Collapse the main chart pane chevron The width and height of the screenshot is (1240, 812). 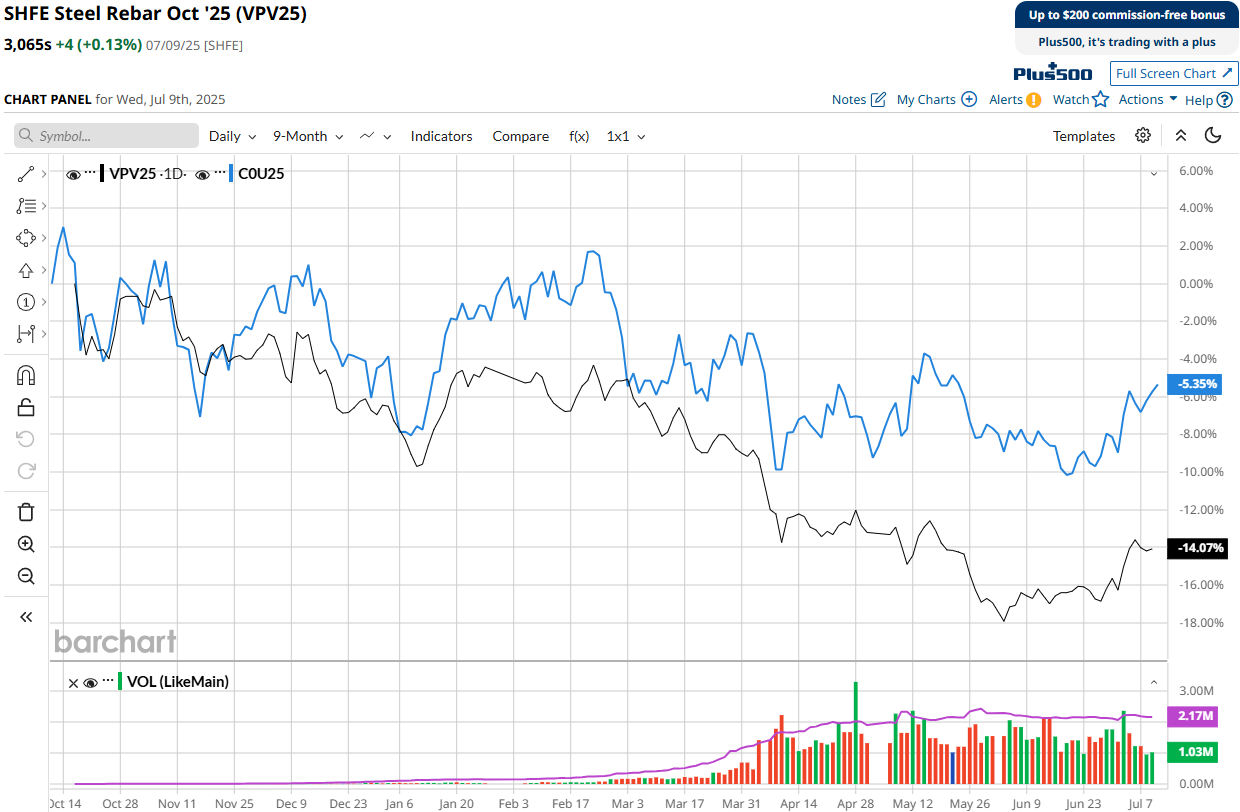[1154, 173]
